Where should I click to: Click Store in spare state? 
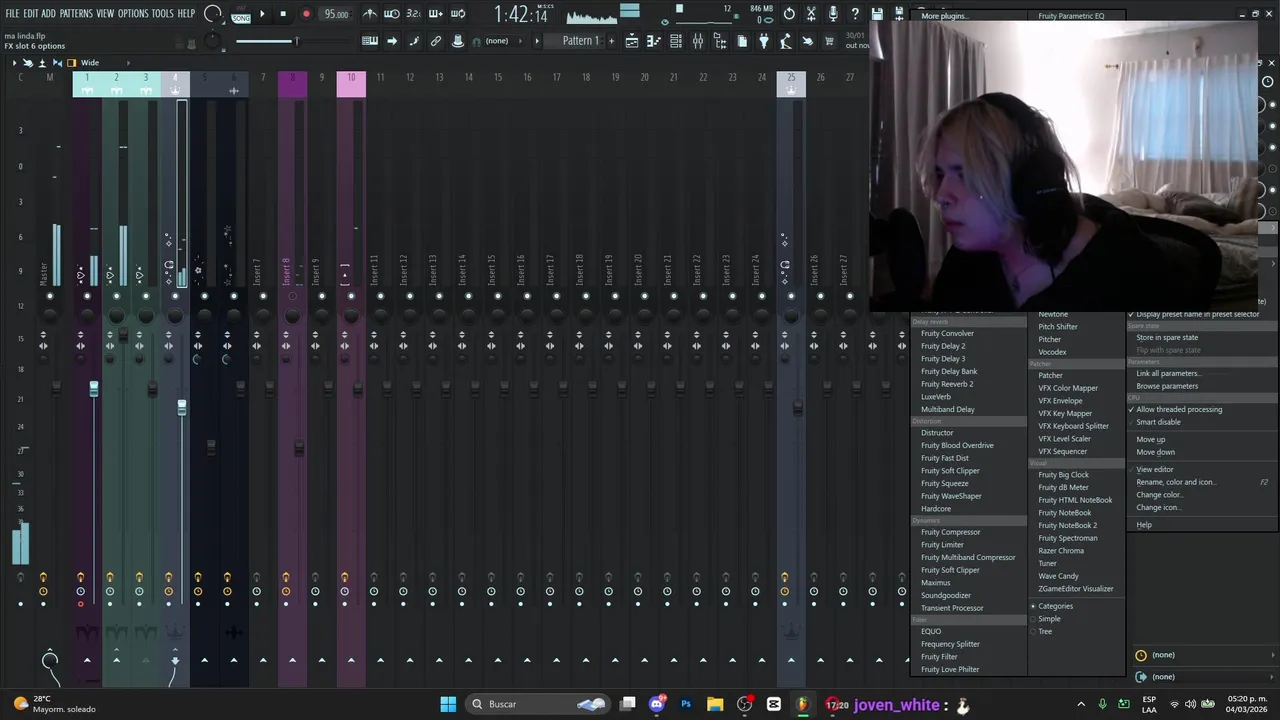[1167, 338]
